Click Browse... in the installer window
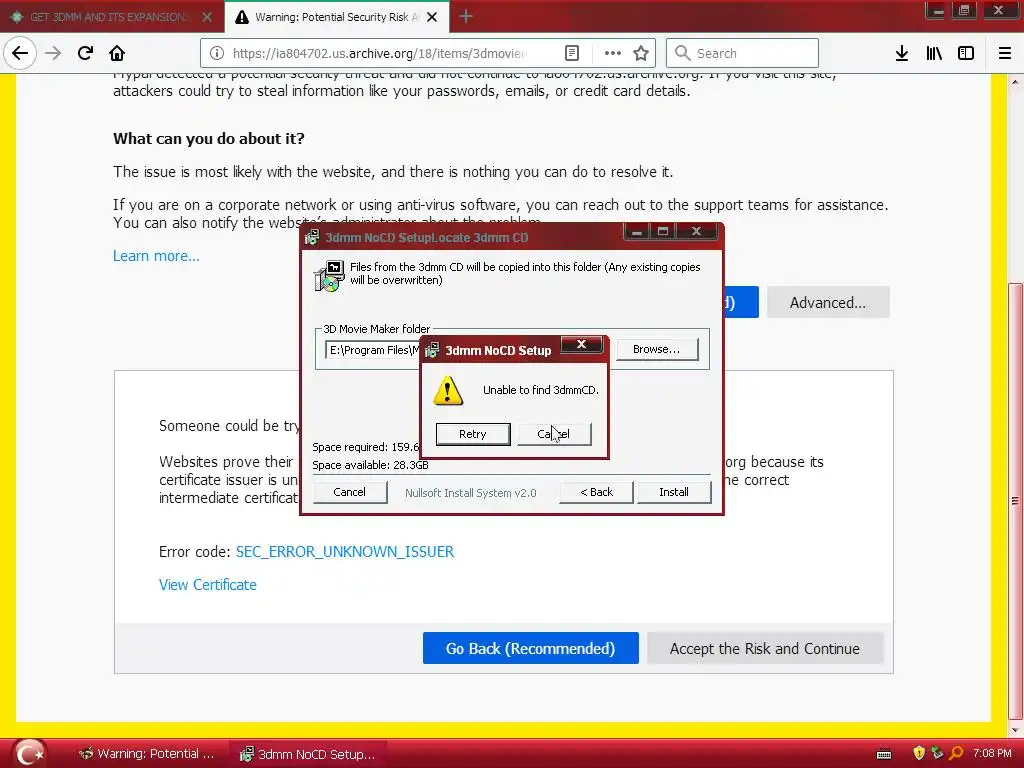1024x768 pixels. [656, 349]
